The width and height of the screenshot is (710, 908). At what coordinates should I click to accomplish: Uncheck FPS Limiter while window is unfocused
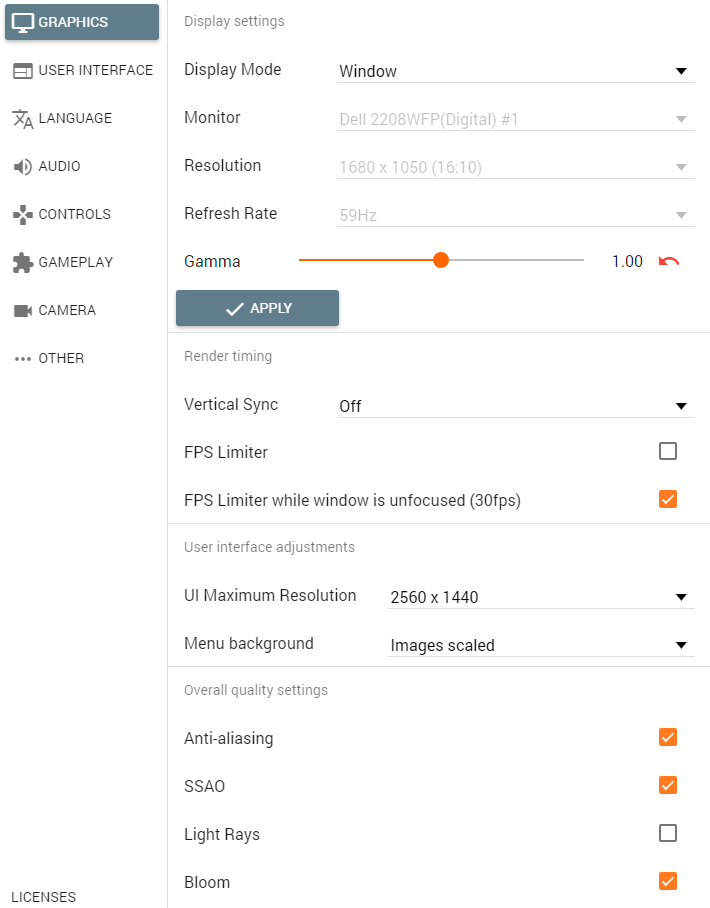point(668,499)
